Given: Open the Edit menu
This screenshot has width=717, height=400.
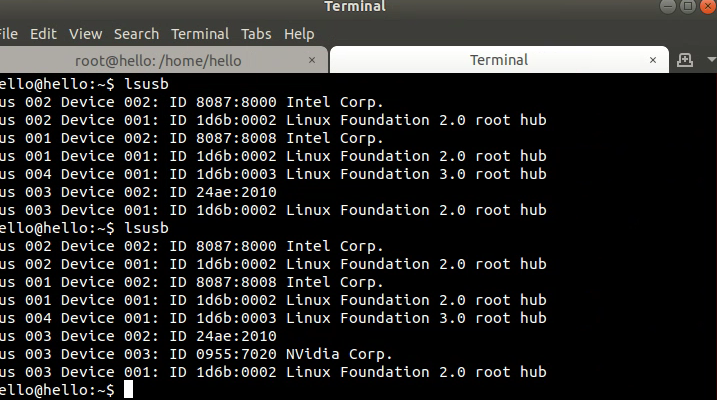Looking at the screenshot, I should pyautogui.click(x=43, y=34).
